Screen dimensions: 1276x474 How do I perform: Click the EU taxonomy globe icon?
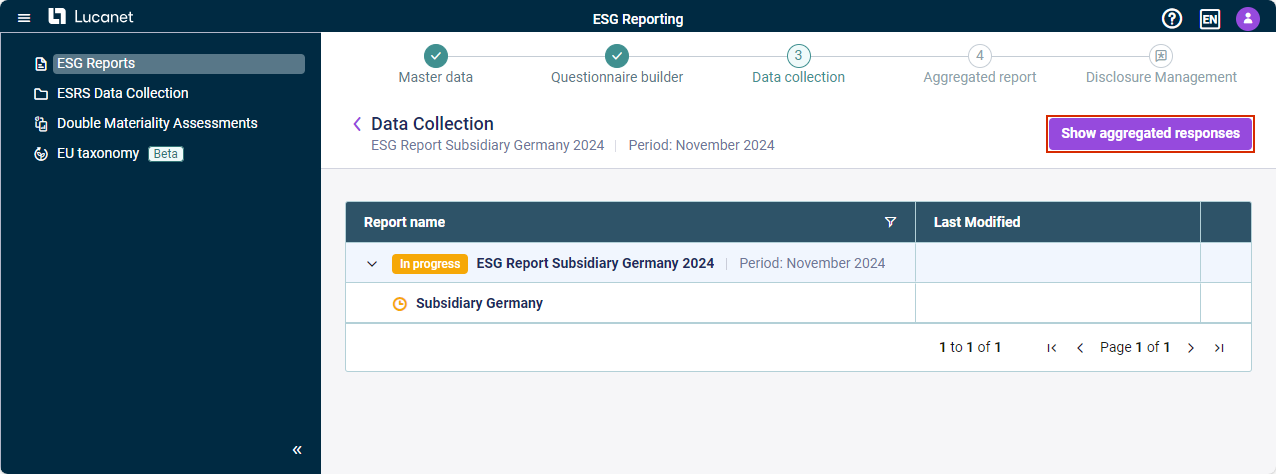(41, 154)
